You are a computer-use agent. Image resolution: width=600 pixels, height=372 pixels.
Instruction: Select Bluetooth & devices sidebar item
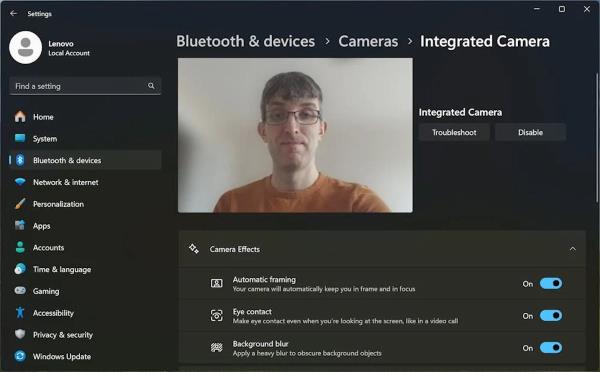click(x=85, y=160)
